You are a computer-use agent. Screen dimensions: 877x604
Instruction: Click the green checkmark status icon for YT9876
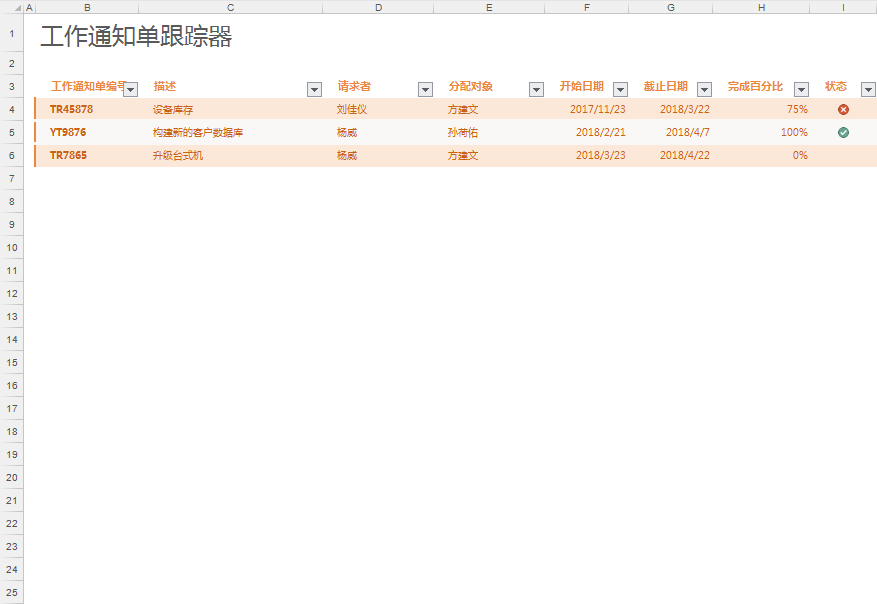click(843, 132)
